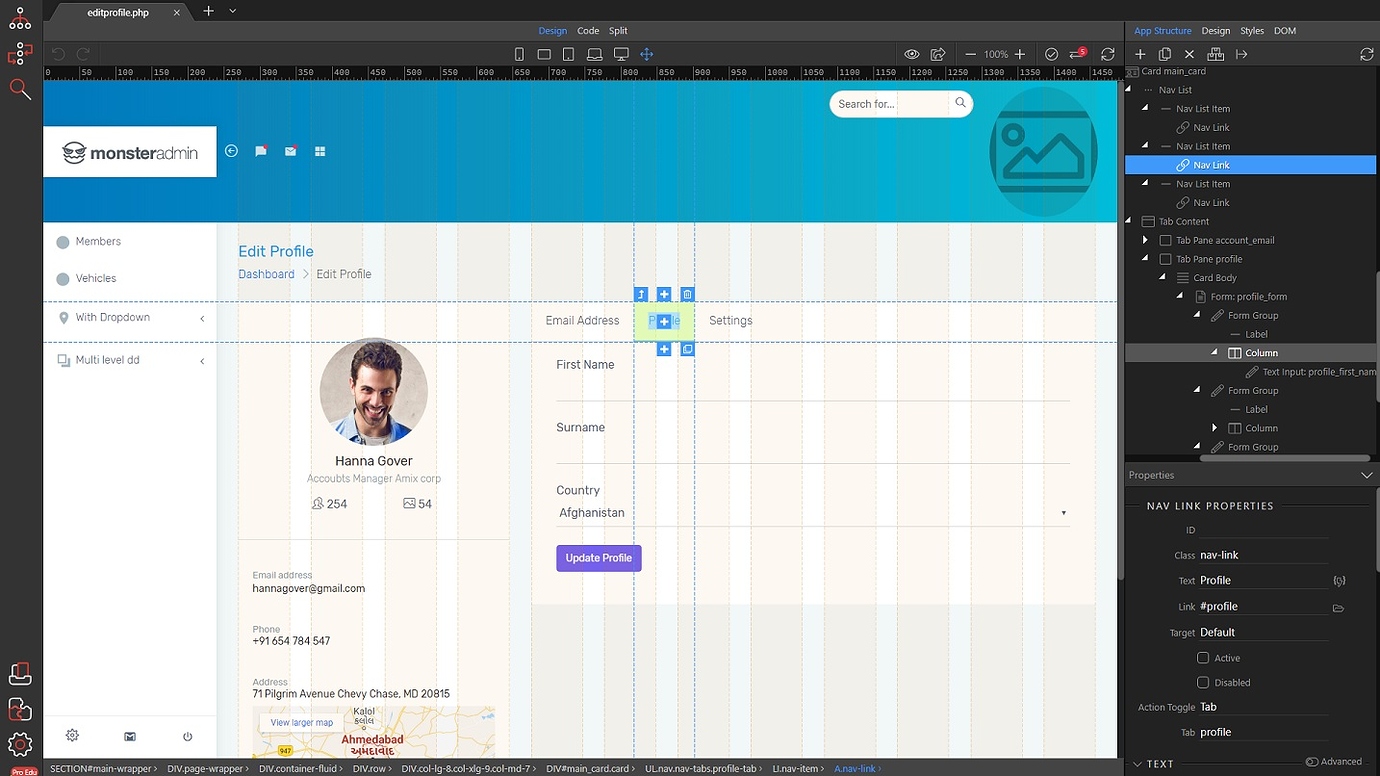The image size is (1380, 776).
Task: Open the page in external browser
Action: point(938,54)
